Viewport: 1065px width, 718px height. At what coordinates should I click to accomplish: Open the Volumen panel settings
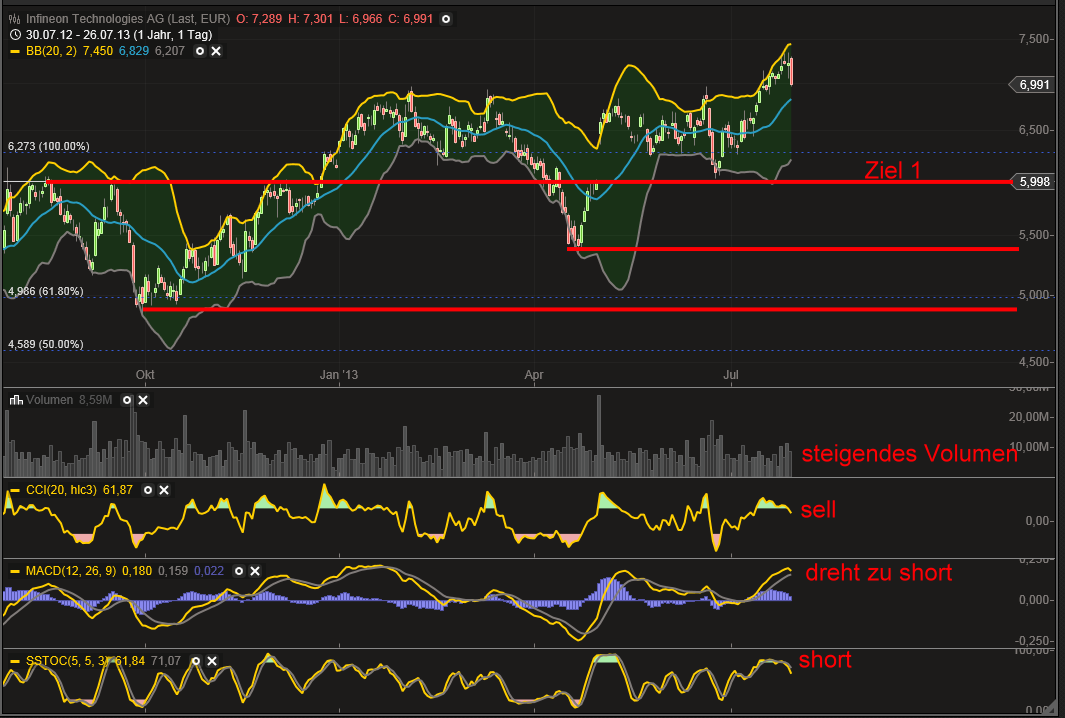click(x=127, y=400)
